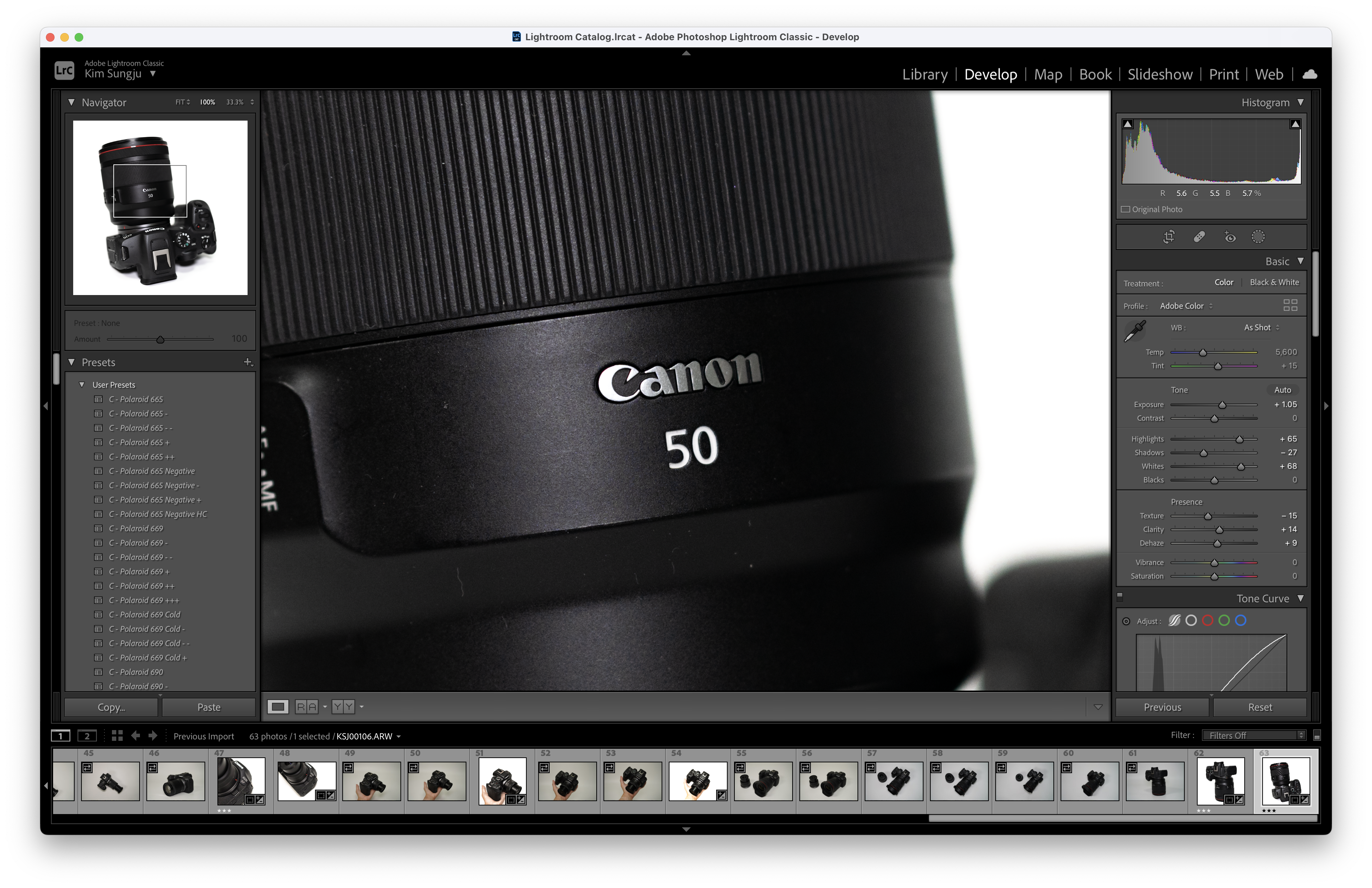Click the cloud sync status icon
Viewport: 1372px width, 888px height.
tap(1310, 74)
